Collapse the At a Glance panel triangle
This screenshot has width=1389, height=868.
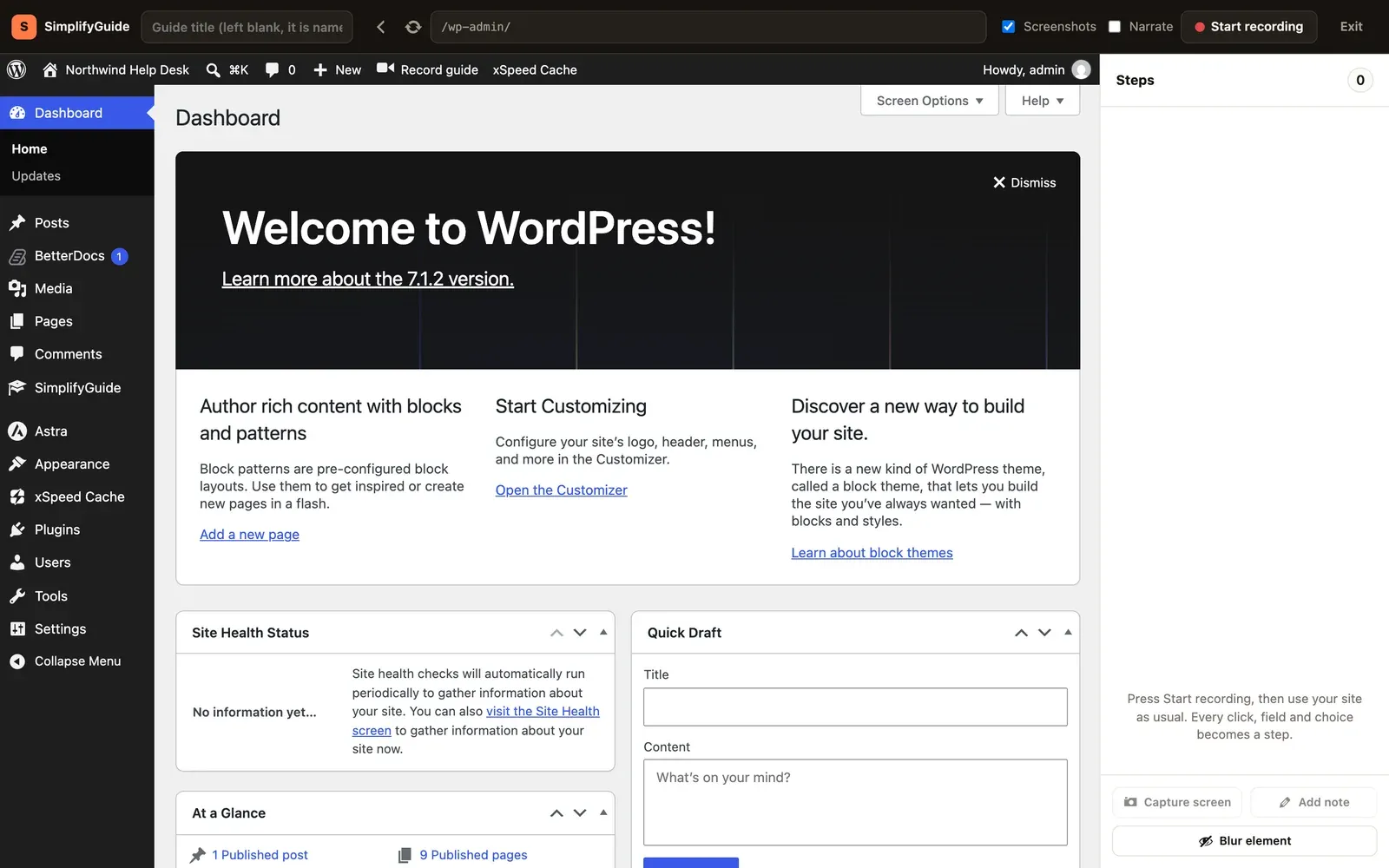(603, 813)
